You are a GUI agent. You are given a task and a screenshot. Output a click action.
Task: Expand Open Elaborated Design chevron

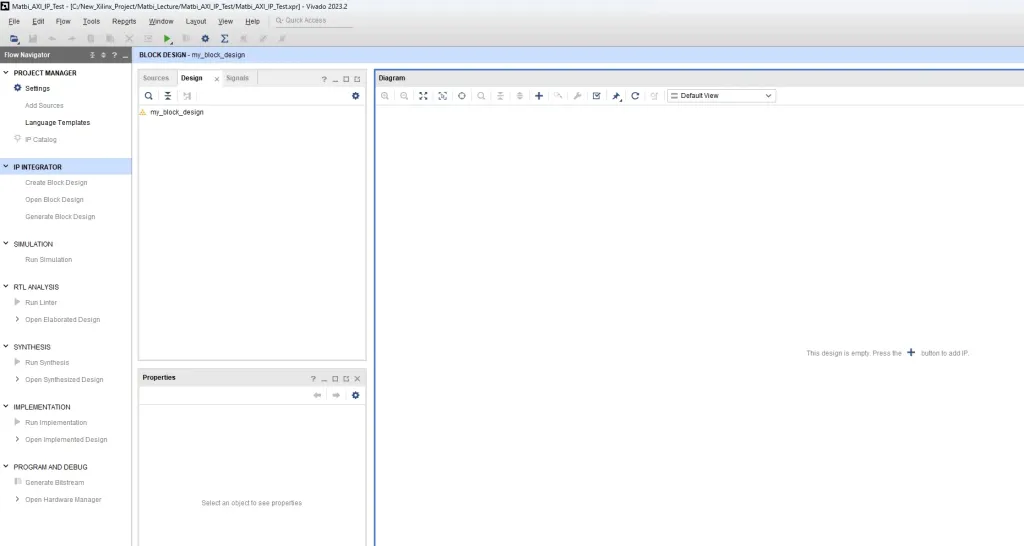[x=17, y=319]
